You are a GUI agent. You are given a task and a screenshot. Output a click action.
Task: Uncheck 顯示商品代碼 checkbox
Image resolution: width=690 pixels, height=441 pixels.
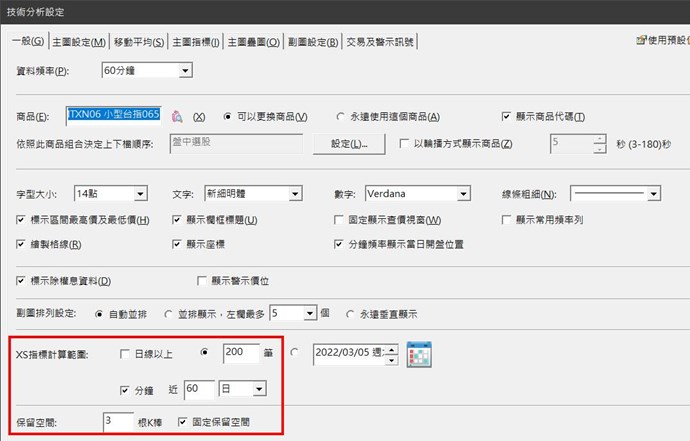[x=507, y=116]
